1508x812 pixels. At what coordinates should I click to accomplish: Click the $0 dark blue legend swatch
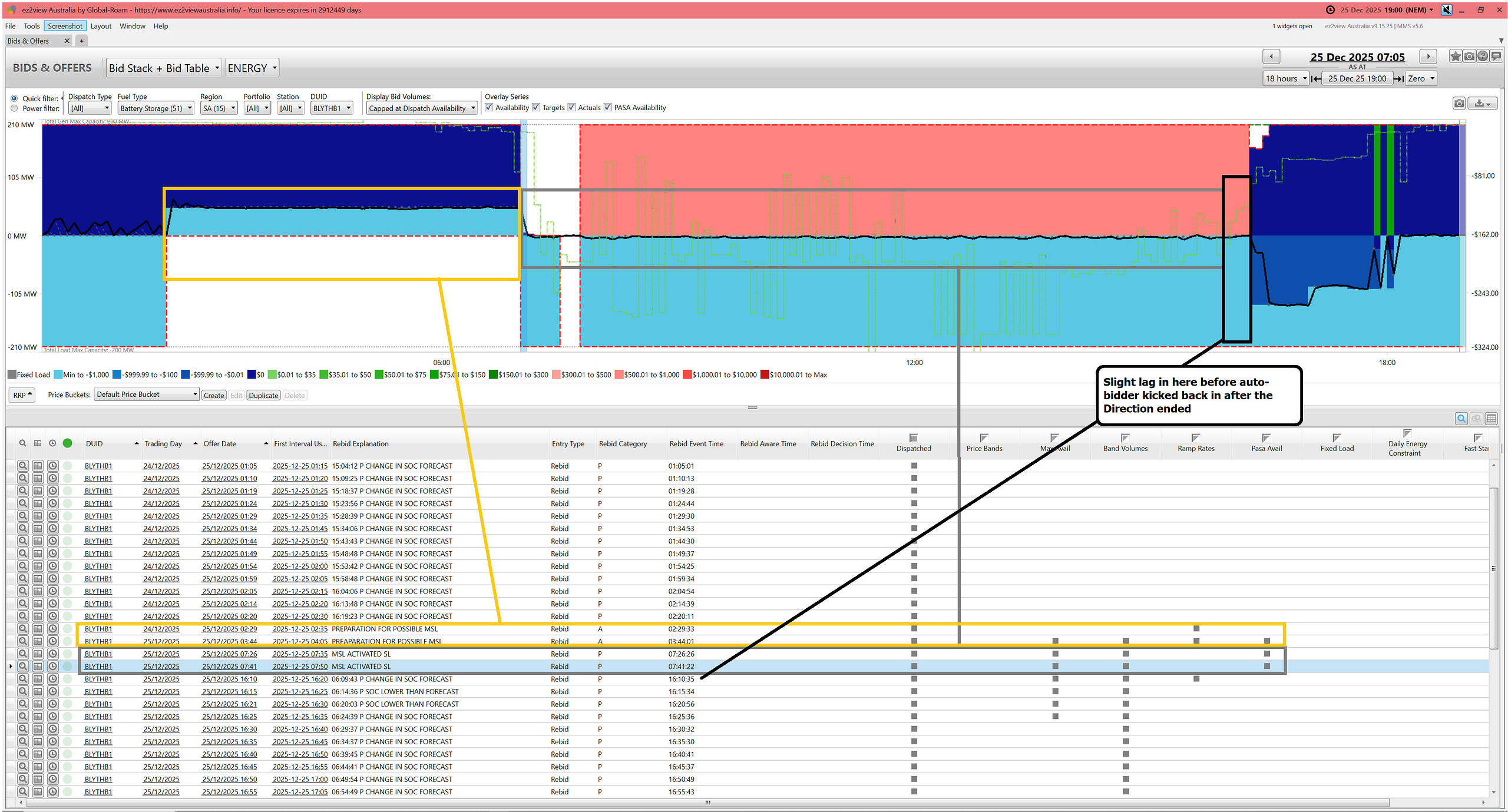click(252, 374)
